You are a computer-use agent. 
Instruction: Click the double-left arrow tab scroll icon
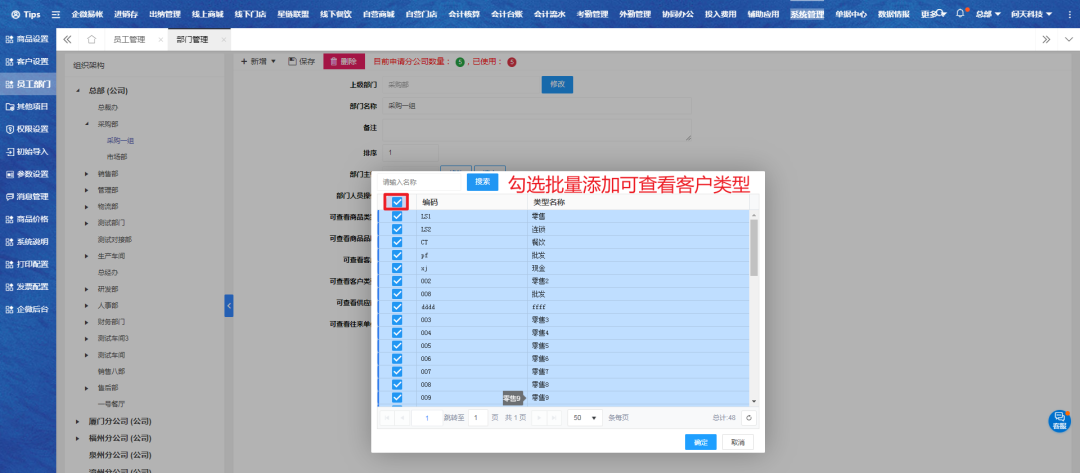67,39
